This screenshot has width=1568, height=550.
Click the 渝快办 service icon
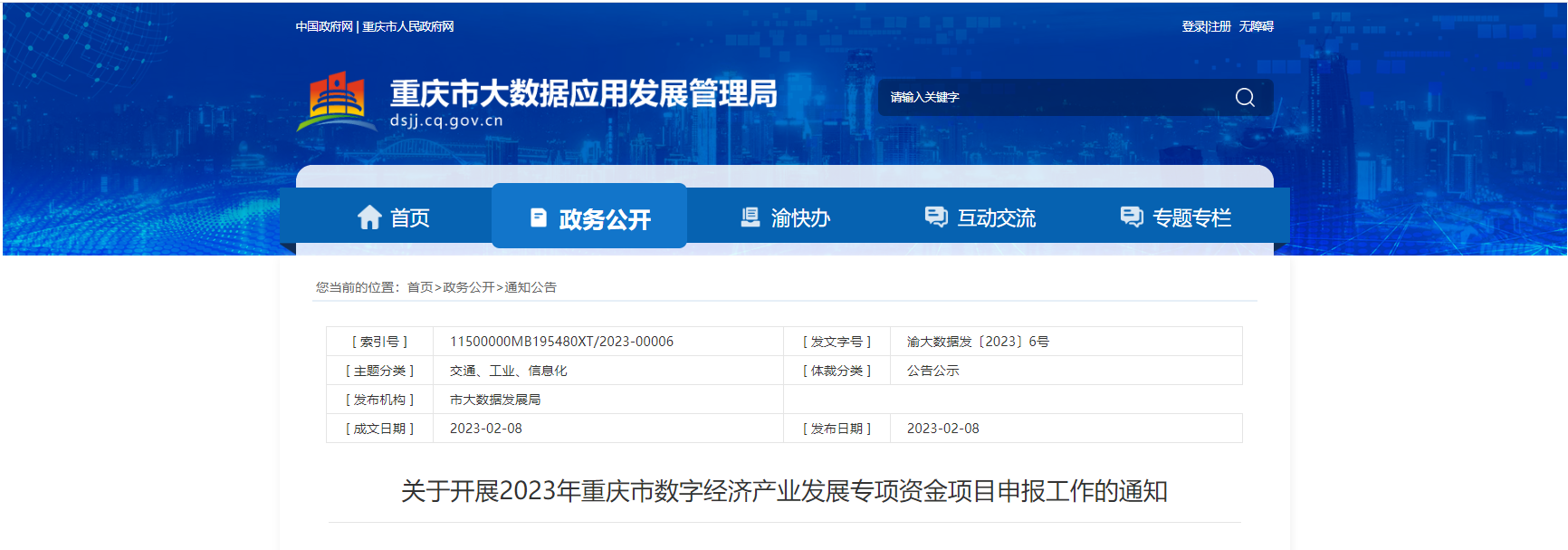click(x=751, y=217)
